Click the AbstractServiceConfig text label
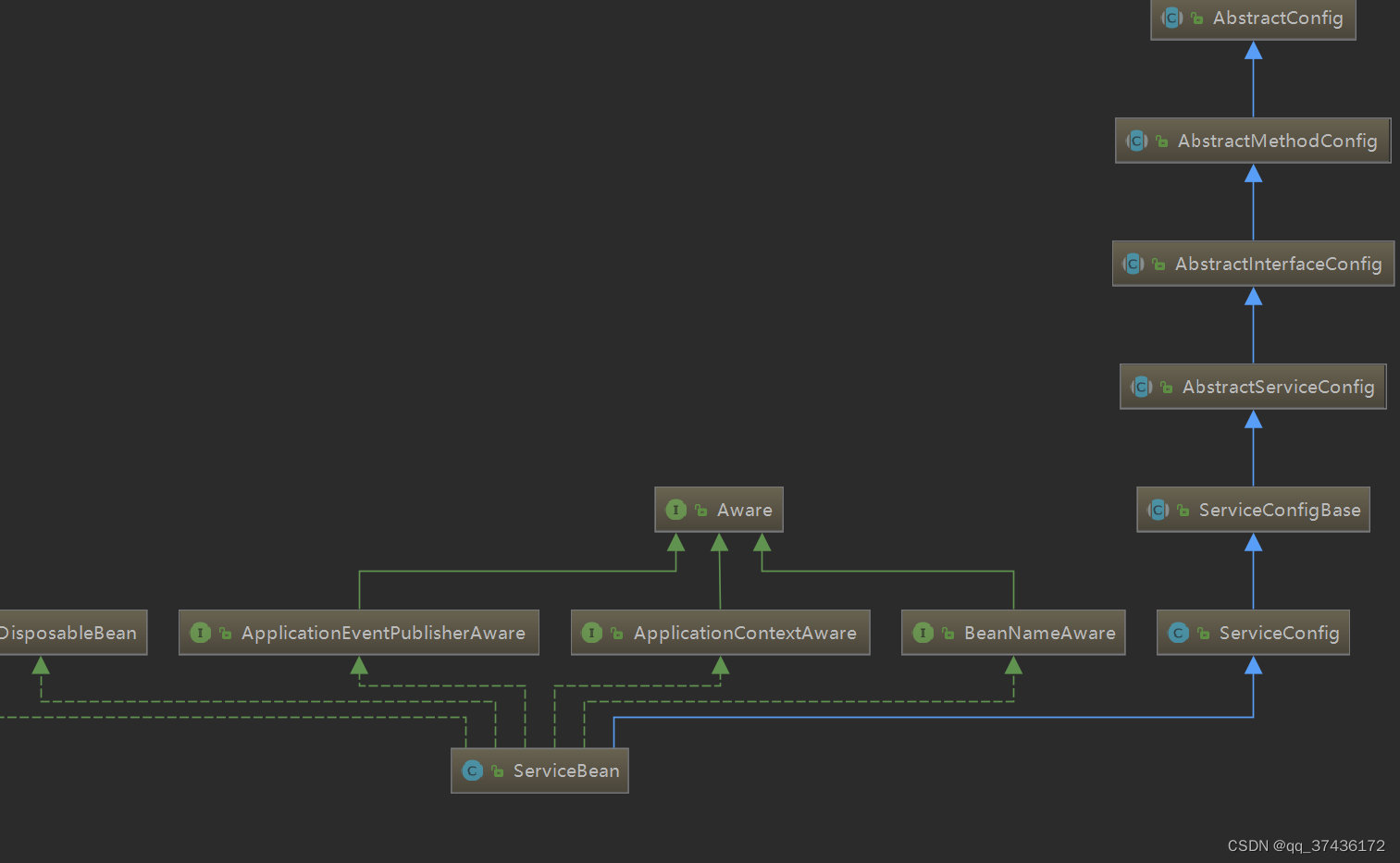This screenshot has height=863, width=1400. pos(1278,387)
